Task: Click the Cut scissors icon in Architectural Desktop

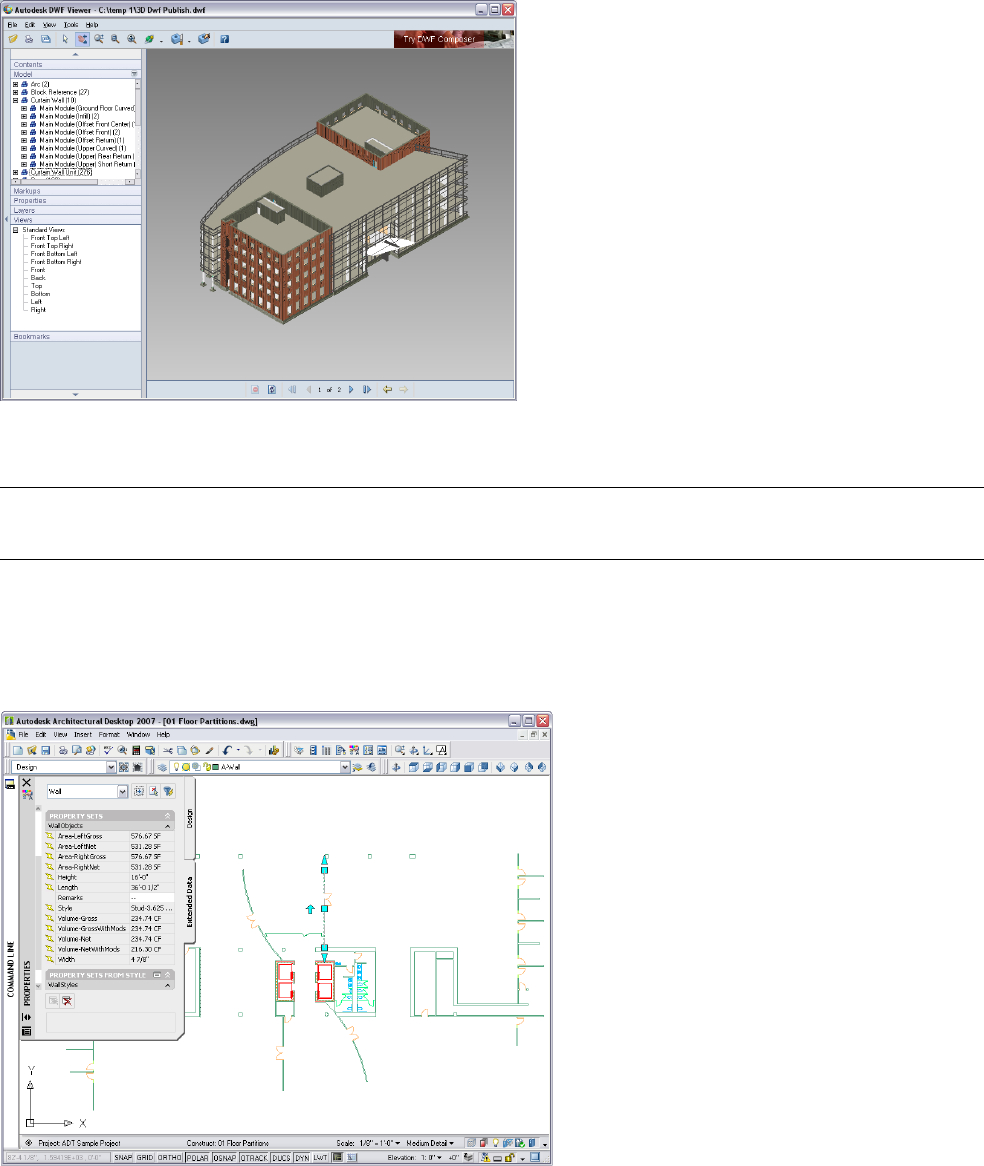Action: [167, 750]
